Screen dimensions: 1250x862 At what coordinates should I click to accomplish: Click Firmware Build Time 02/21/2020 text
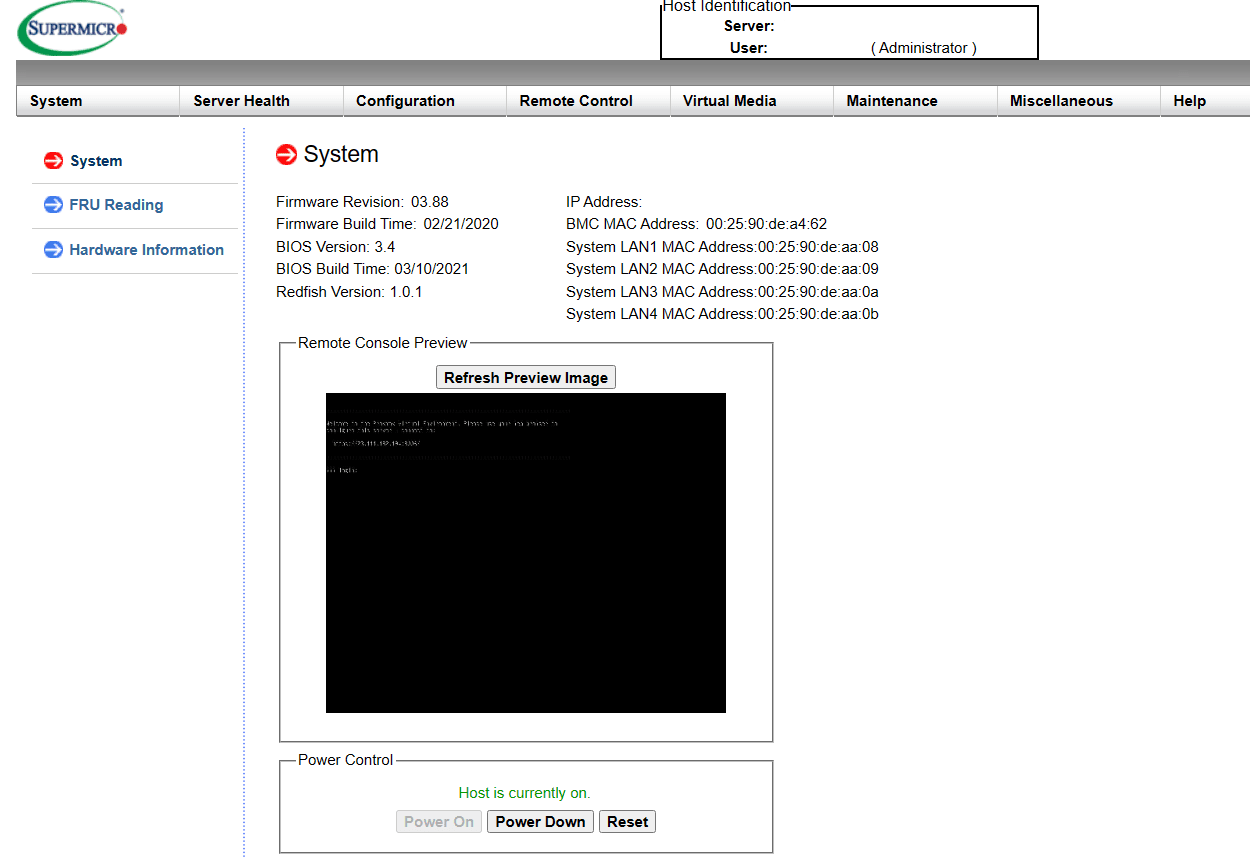pos(387,224)
